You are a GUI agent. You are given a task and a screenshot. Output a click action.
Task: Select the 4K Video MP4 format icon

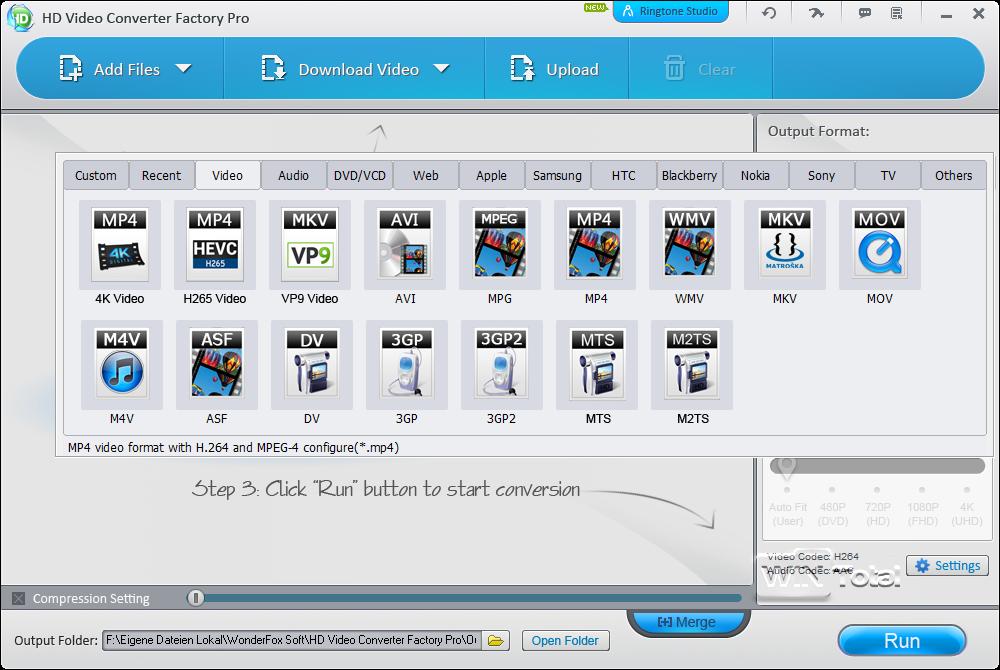[x=120, y=243]
